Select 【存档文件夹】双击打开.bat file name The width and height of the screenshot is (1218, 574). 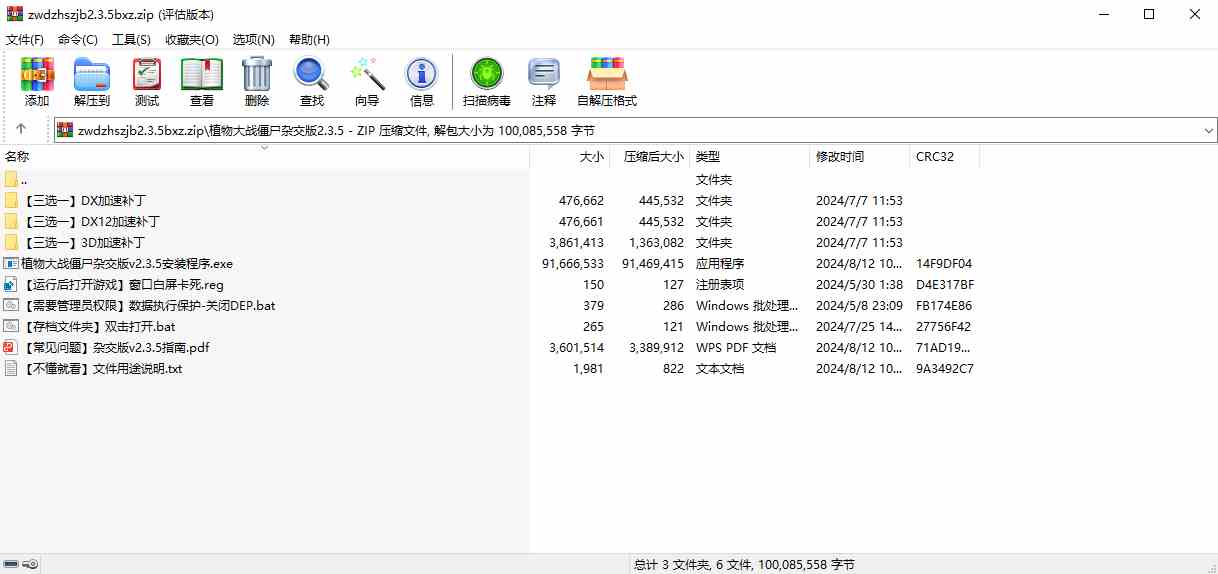pyautogui.click(x=98, y=327)
